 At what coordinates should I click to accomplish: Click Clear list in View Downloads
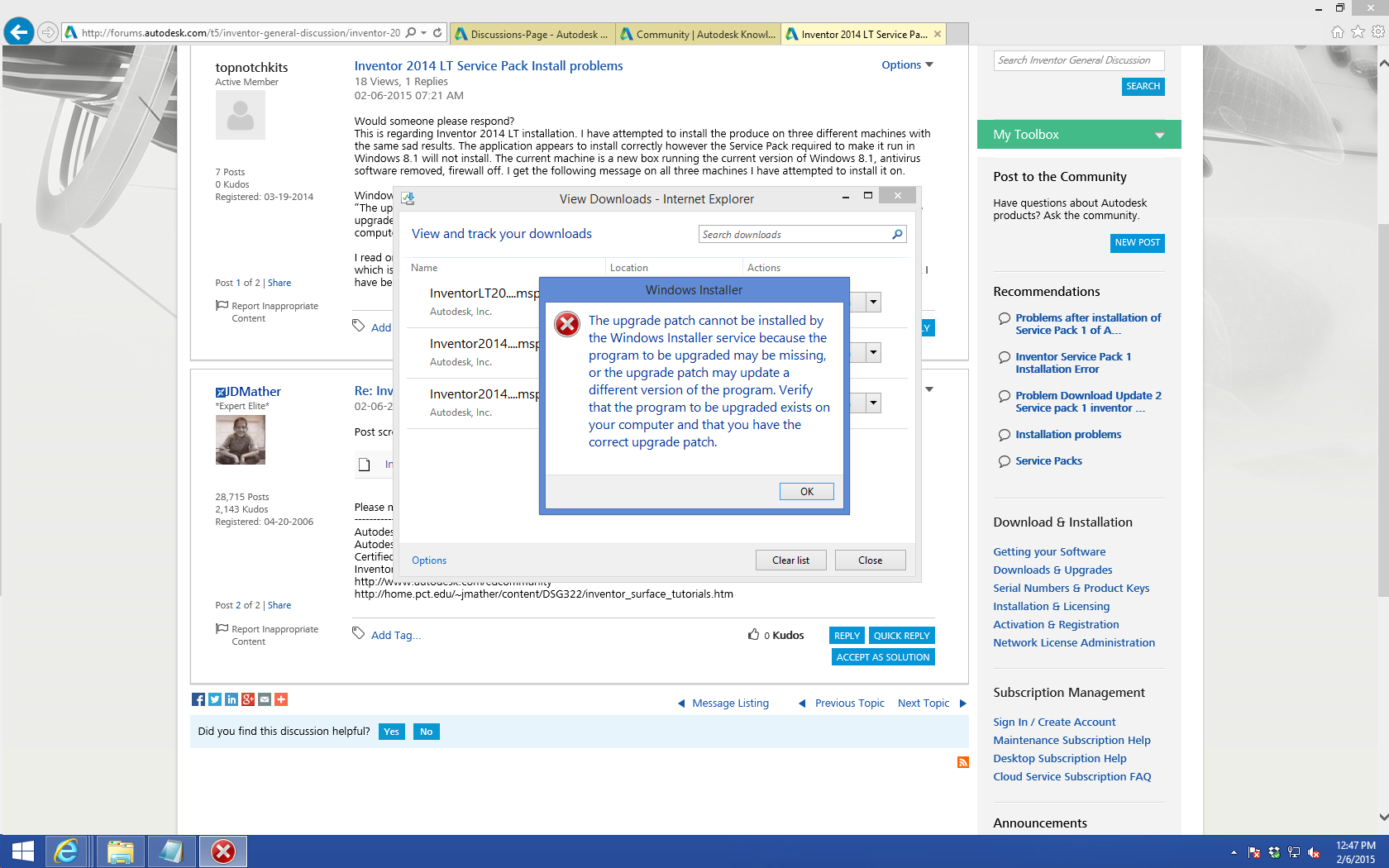coord(790,560)
